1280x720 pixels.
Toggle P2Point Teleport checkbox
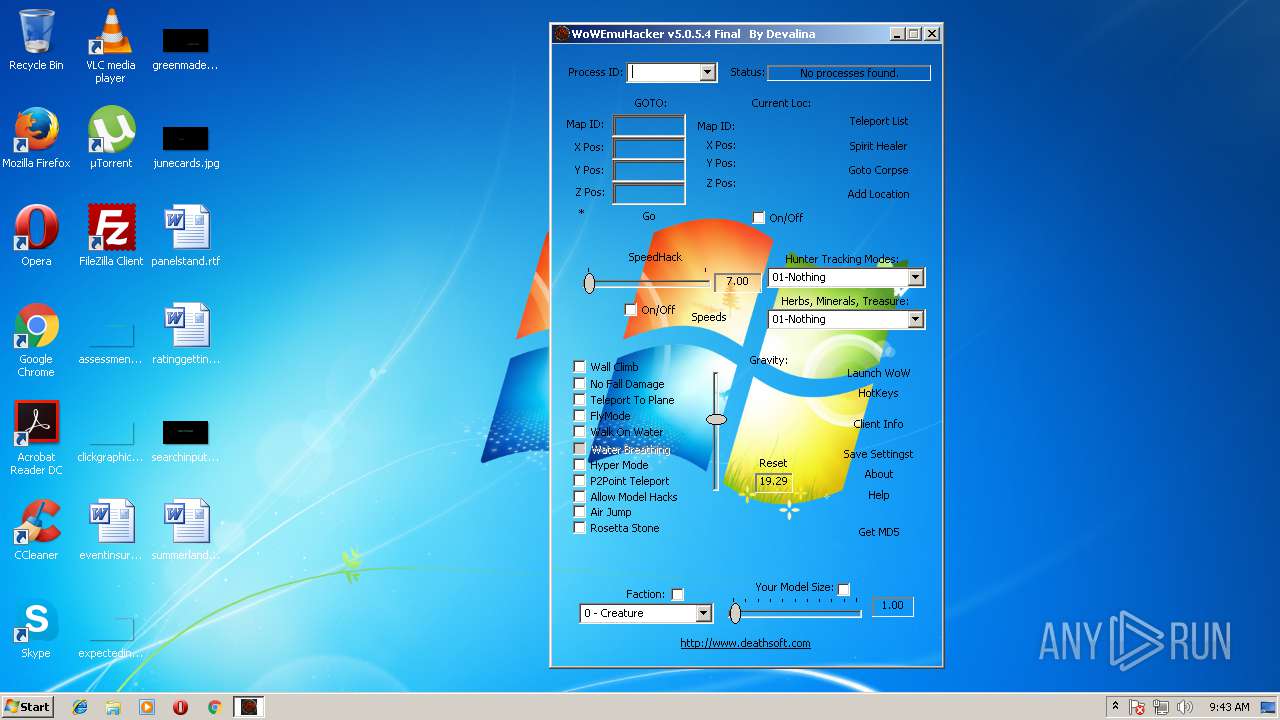pos(579,480)
